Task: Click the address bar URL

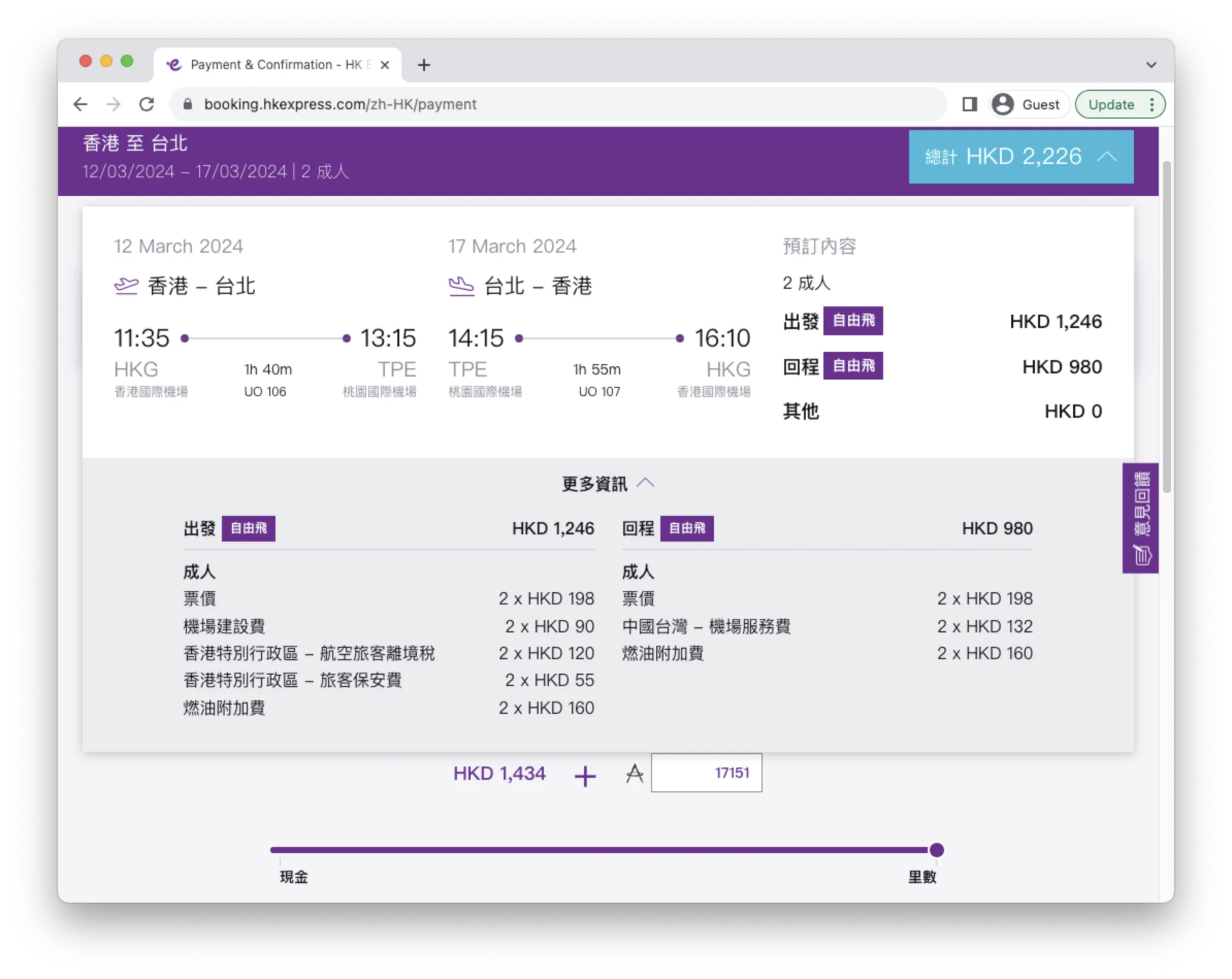Action: pyautogui.click(x=340, y=104)
